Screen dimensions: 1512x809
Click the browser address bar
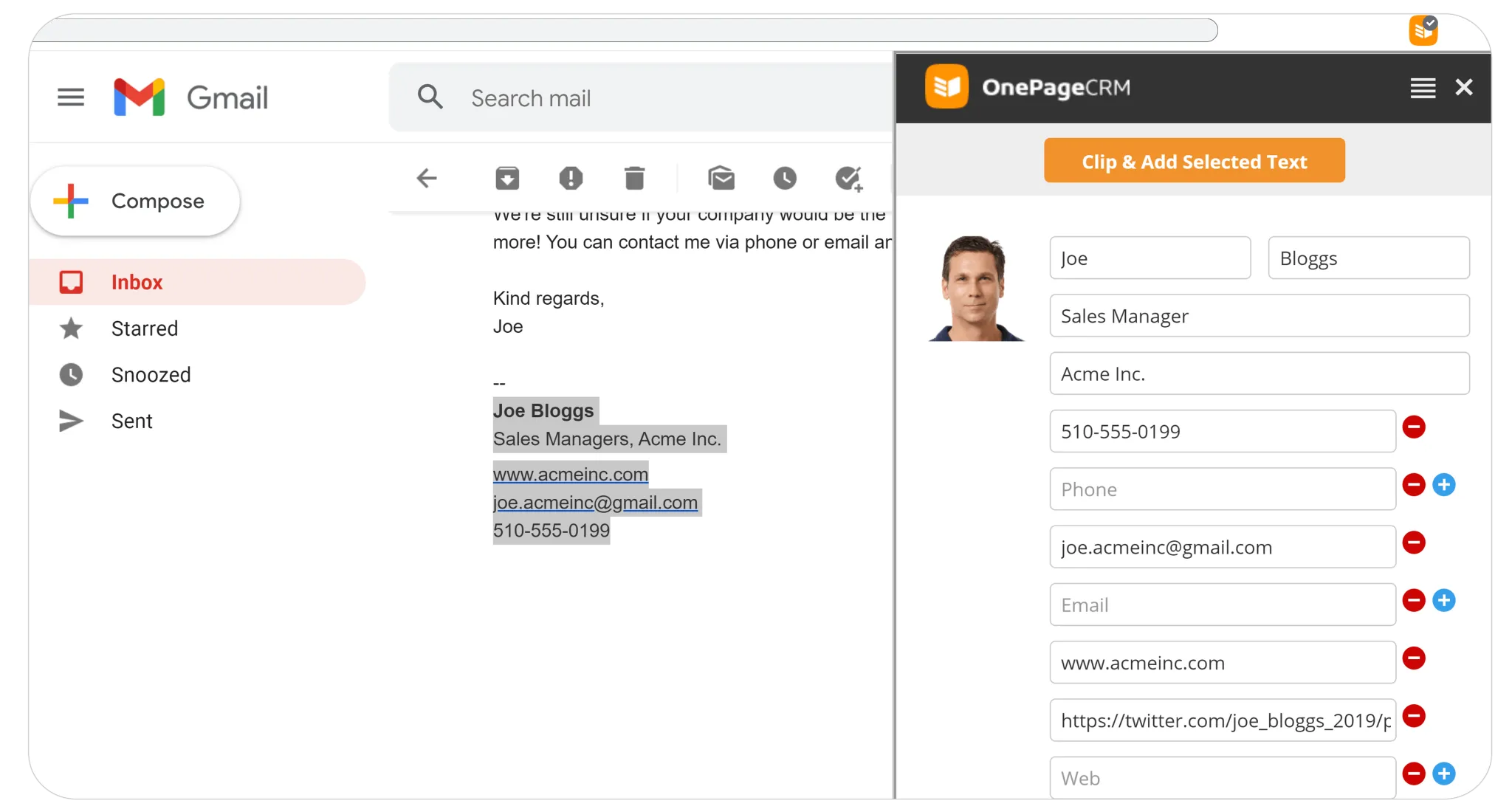pos(626,30)
